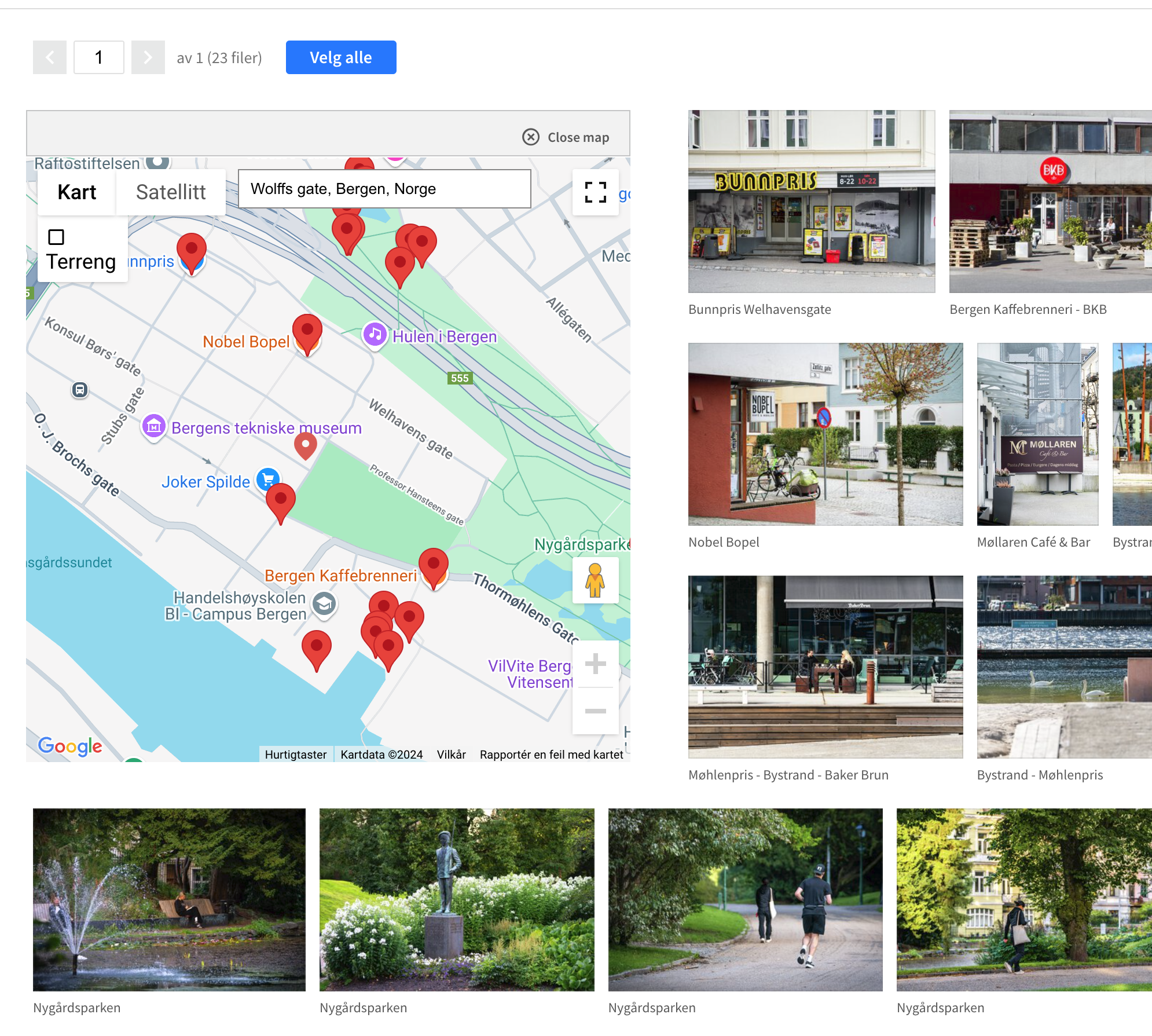Click the Bergens tekniske museum icon
Screen dimensions: 1152x1036
point(154,427)
